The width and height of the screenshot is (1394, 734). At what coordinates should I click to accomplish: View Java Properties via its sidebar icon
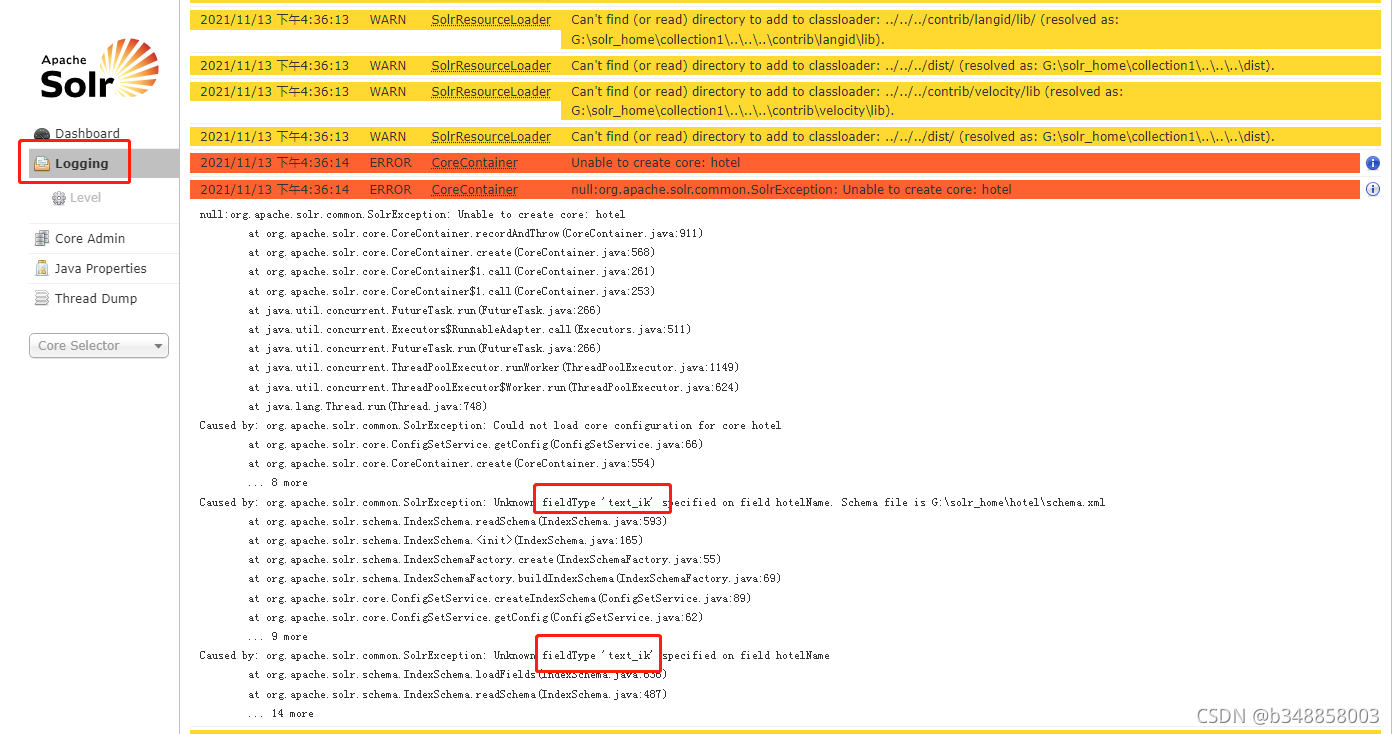click(x=41, y=268)
